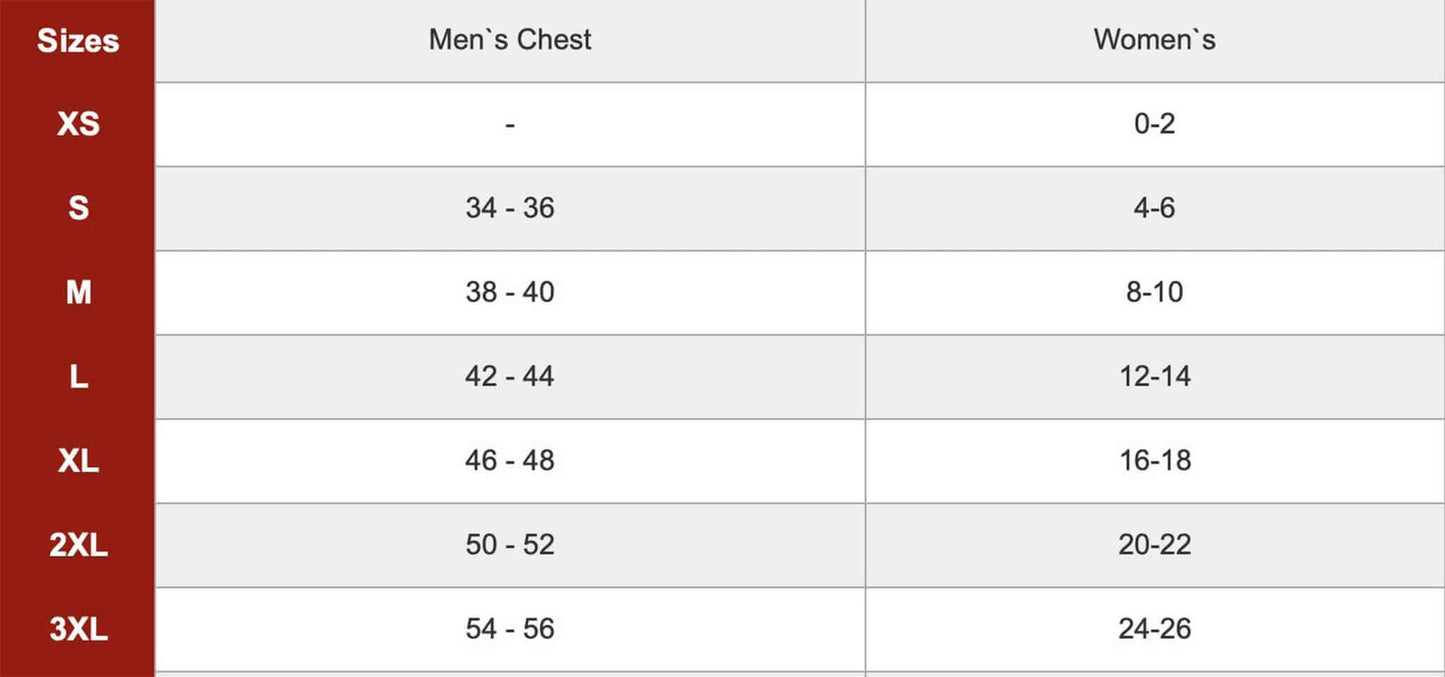Click the L size label
This screenshot has height=677, width=1445.
(78, 376)
